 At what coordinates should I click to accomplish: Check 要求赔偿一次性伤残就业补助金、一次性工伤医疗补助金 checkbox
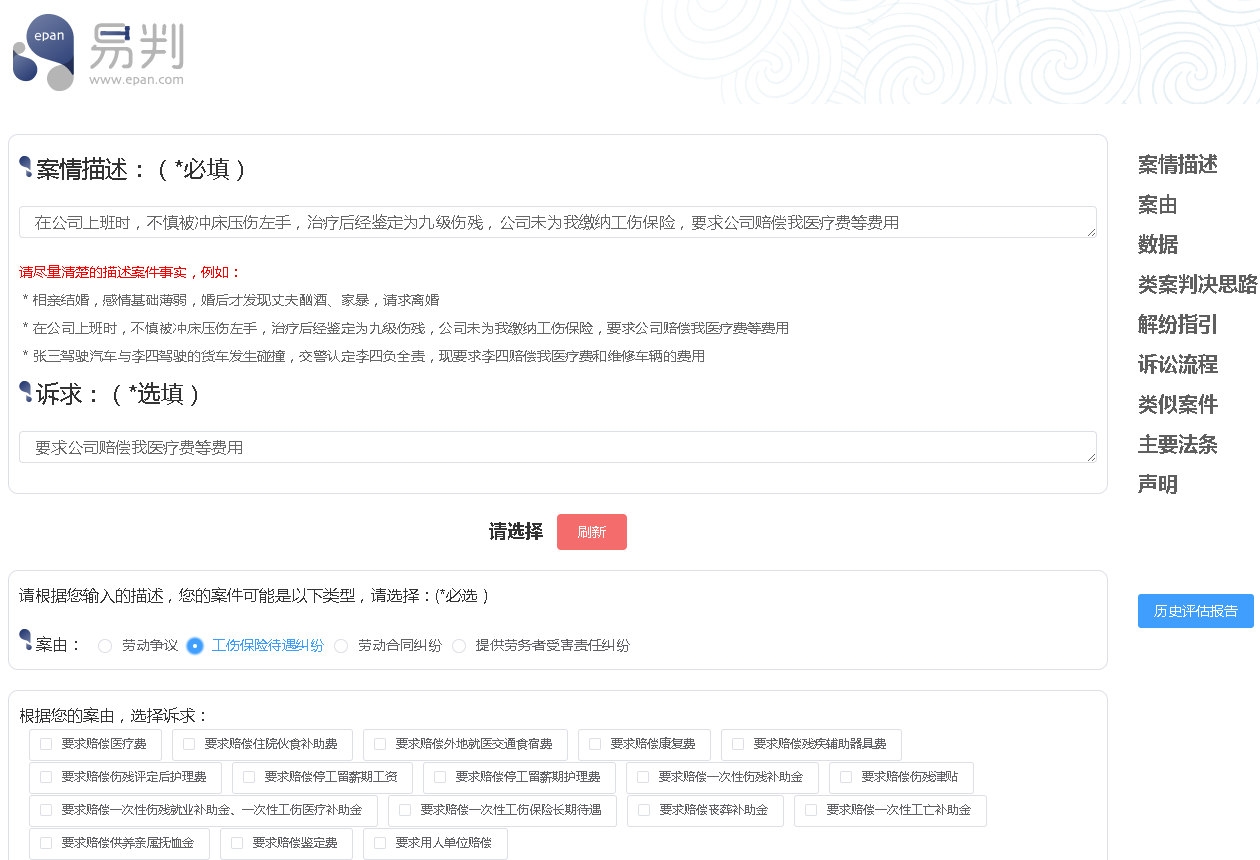(x=46, y=810)
